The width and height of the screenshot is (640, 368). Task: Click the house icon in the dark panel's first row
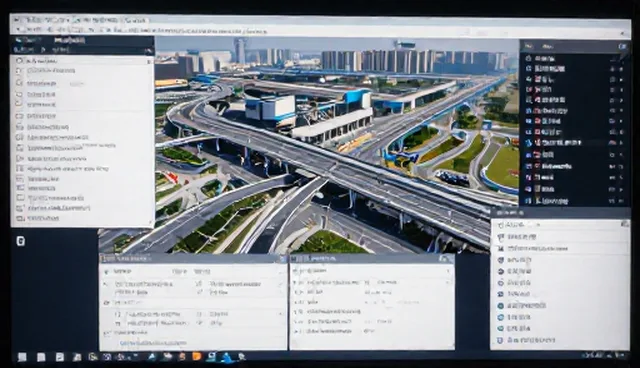pyautogui.click(x=529, y=58)
